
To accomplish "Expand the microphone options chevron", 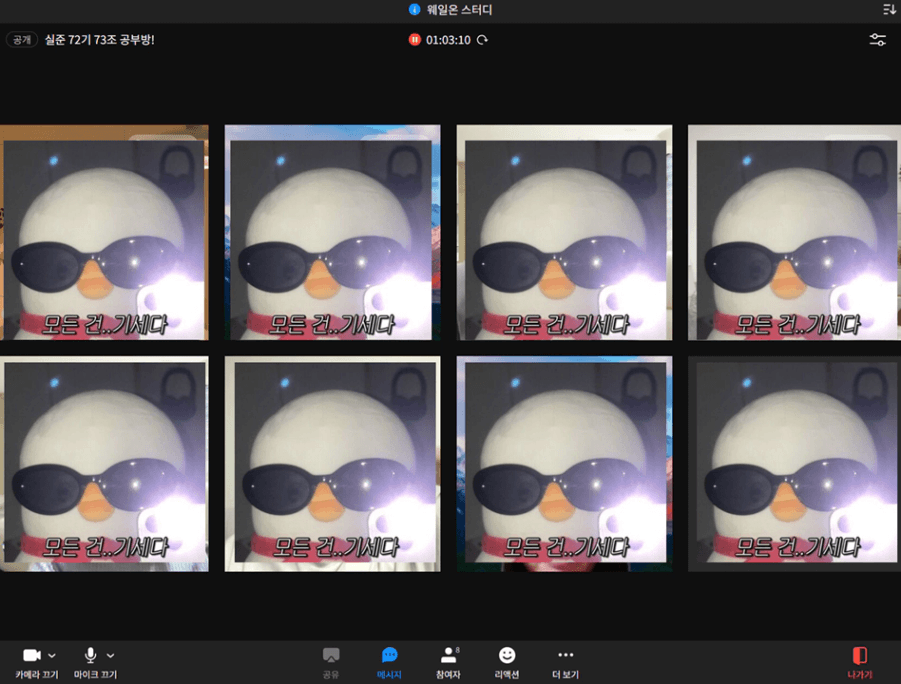I will point(110,655).
